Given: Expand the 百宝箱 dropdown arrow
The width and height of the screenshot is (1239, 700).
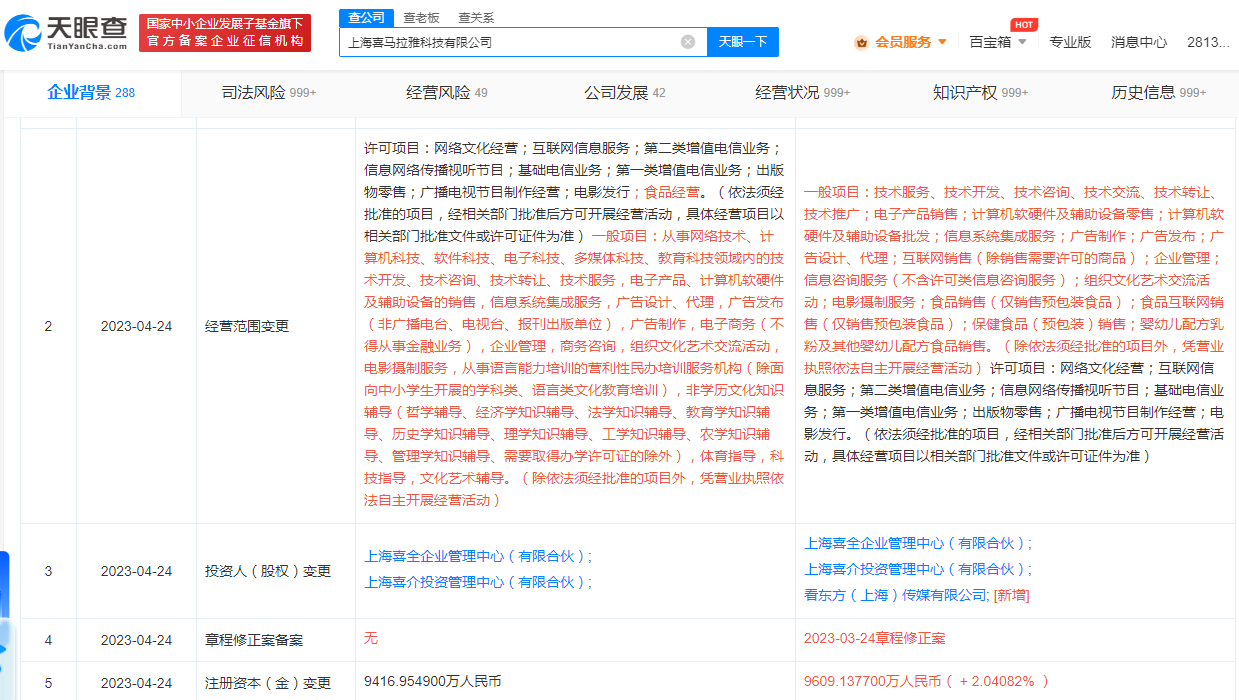Looking at the screenshot, I should point(1022,42).
